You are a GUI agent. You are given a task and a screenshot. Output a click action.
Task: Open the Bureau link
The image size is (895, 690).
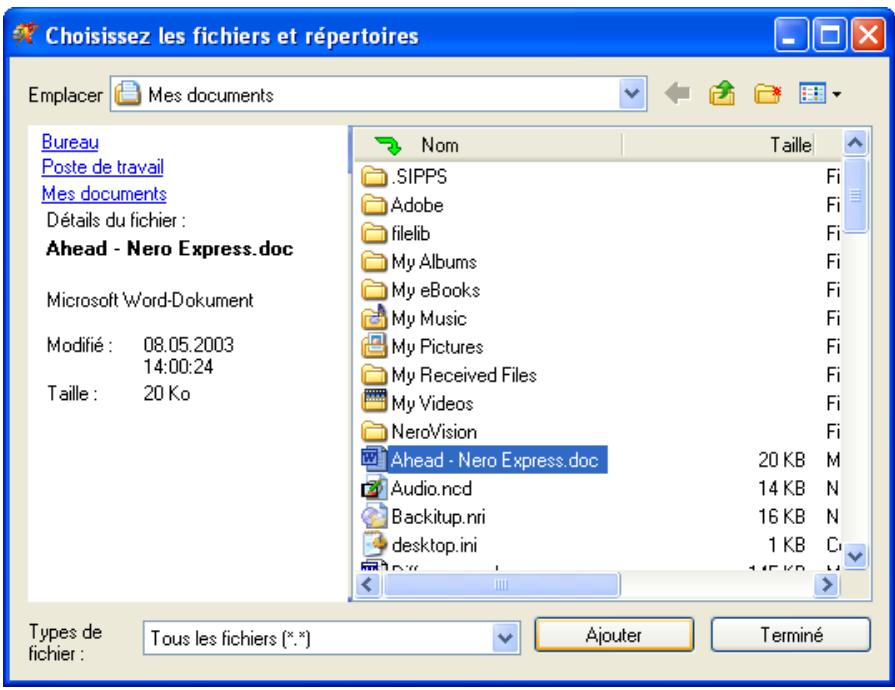(x=70, y=142)
